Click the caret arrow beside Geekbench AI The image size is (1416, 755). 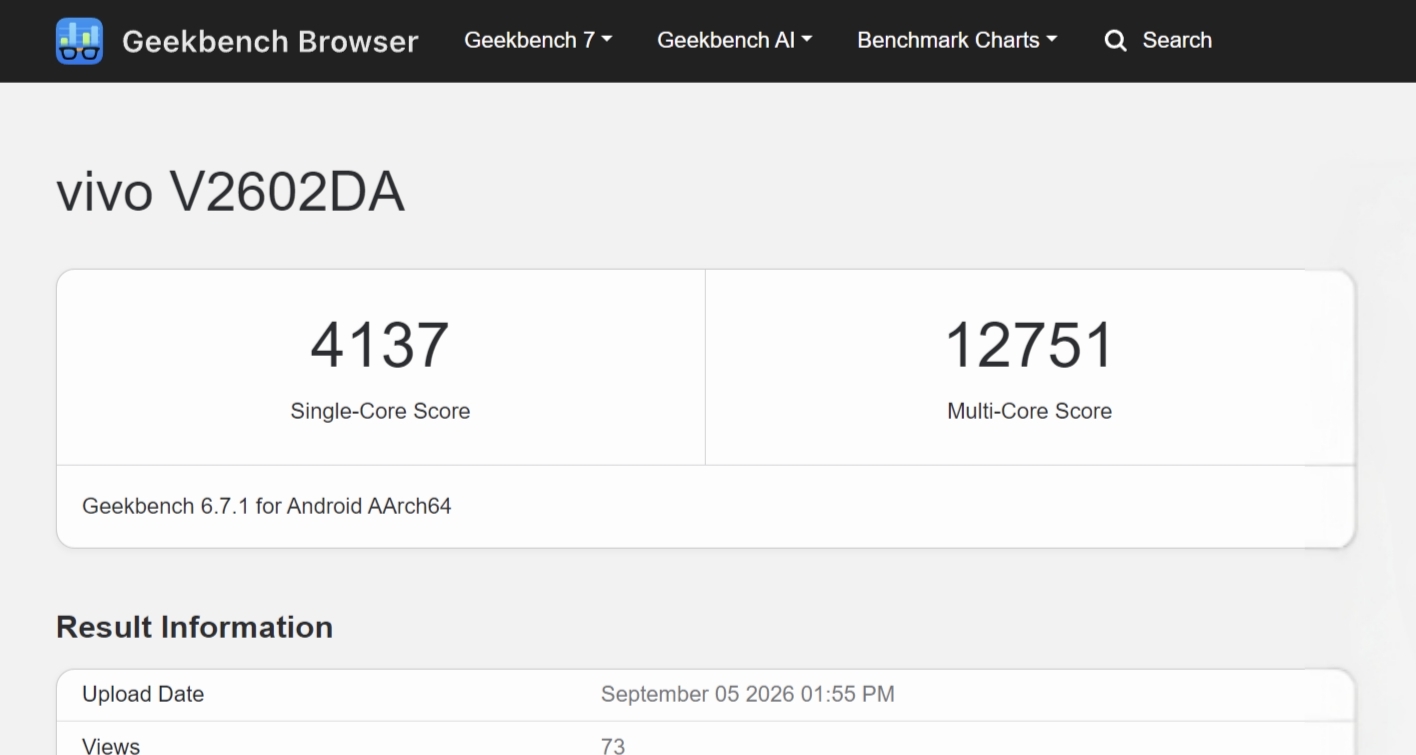coord(807,40)
